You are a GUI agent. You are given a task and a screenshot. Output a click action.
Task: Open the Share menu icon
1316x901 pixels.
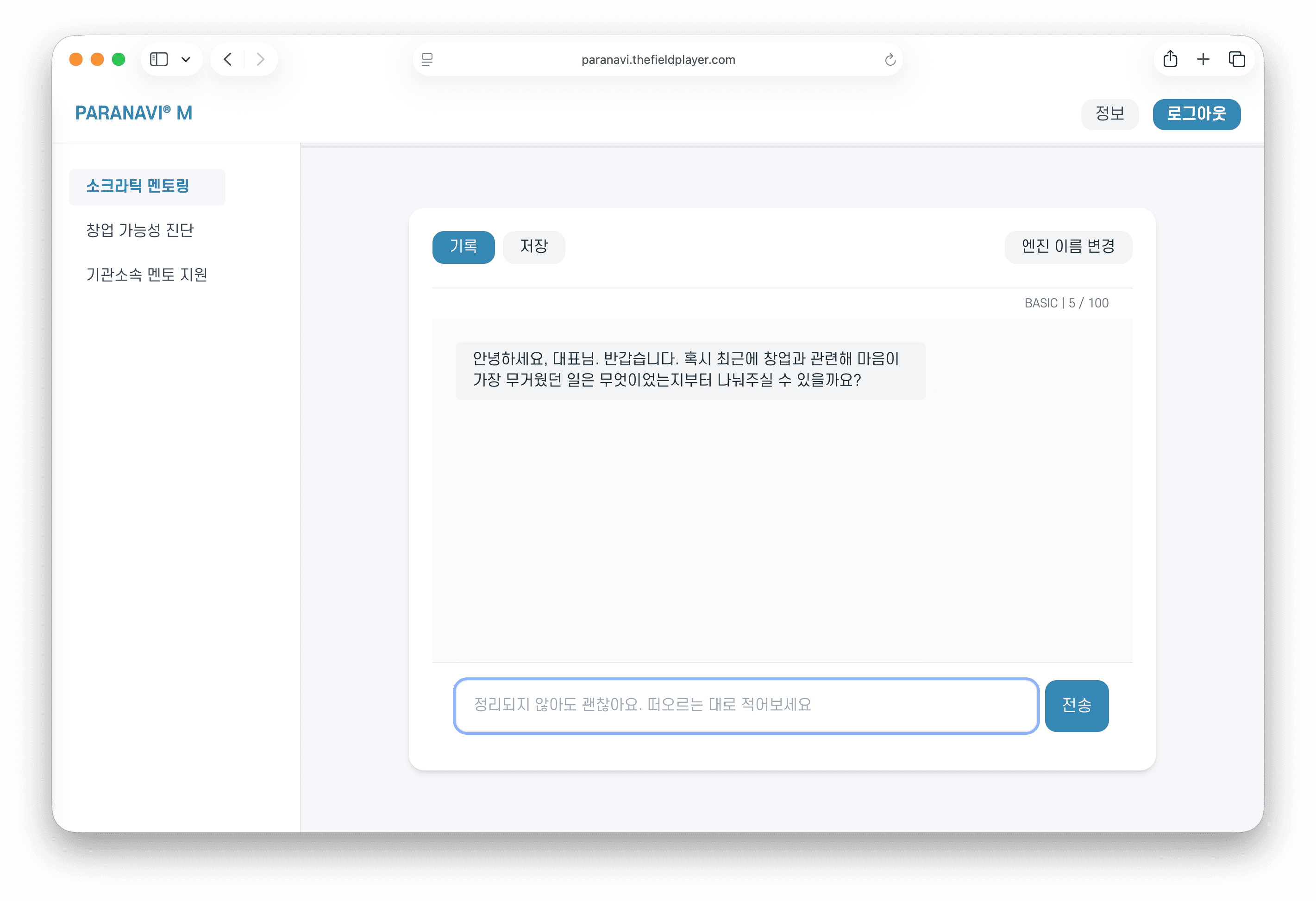(1170, 59)
